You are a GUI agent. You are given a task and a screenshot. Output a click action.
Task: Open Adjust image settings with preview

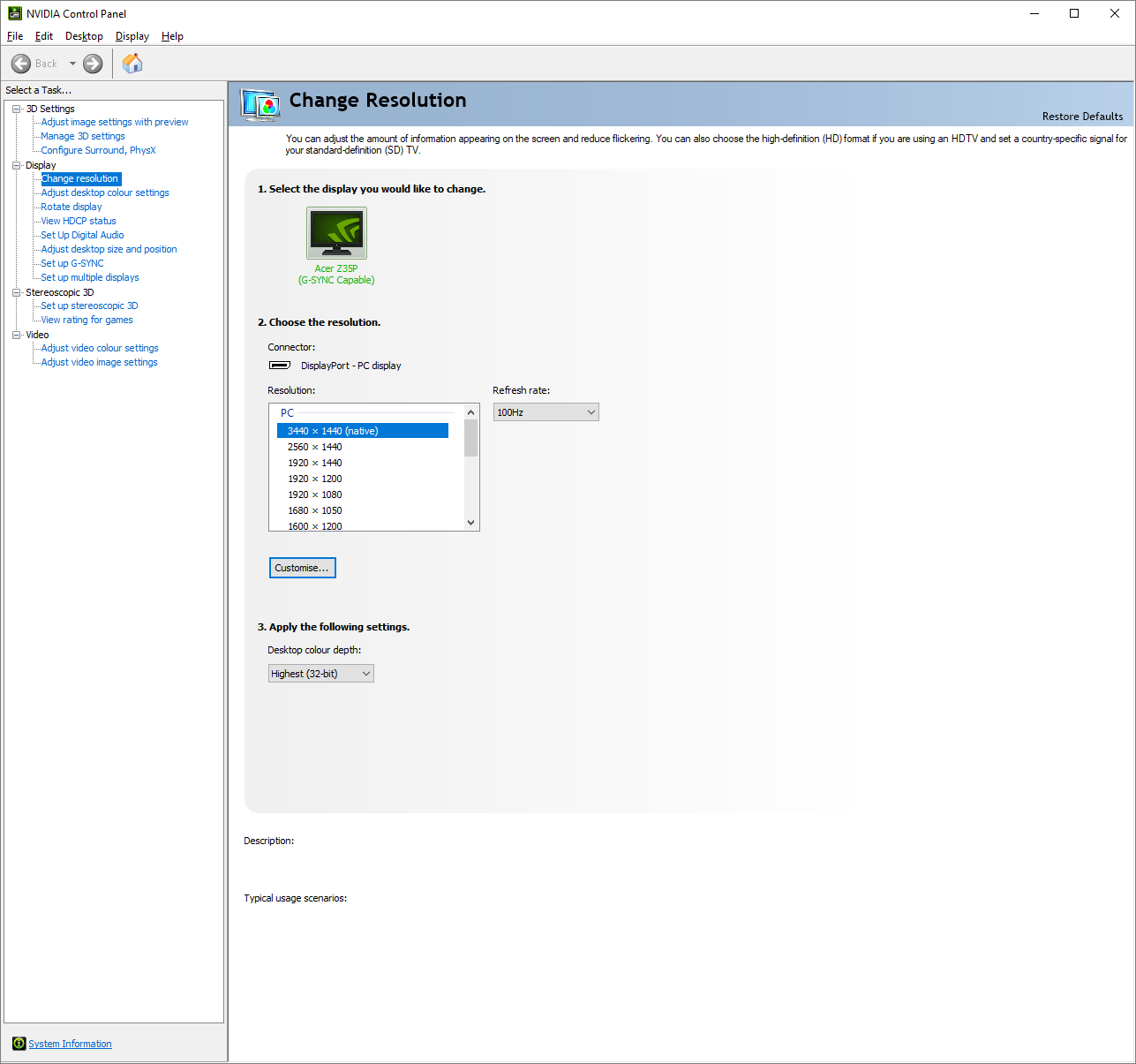click(x=115, y=122)
